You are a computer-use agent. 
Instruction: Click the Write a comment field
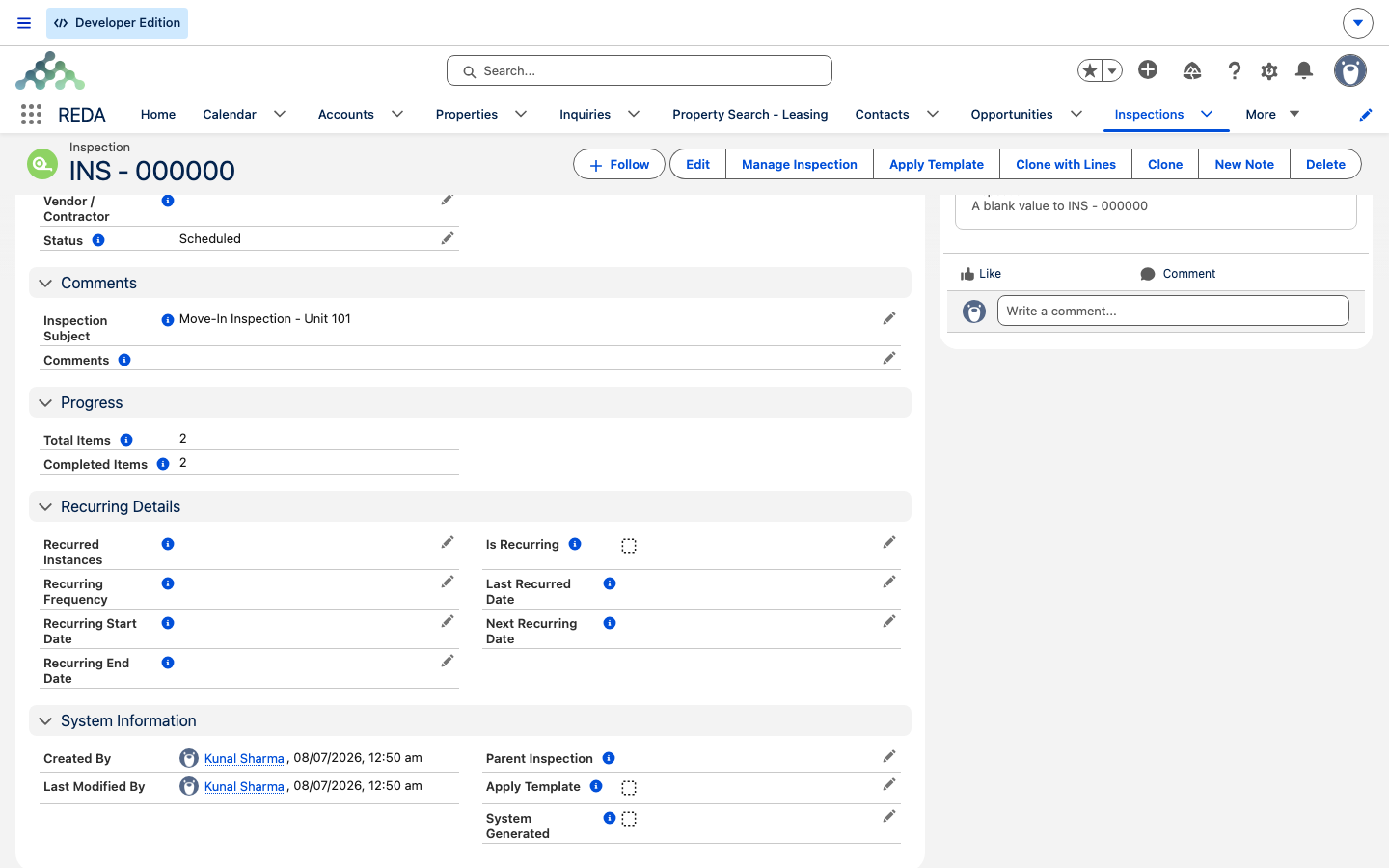[x=1173, y=311]
